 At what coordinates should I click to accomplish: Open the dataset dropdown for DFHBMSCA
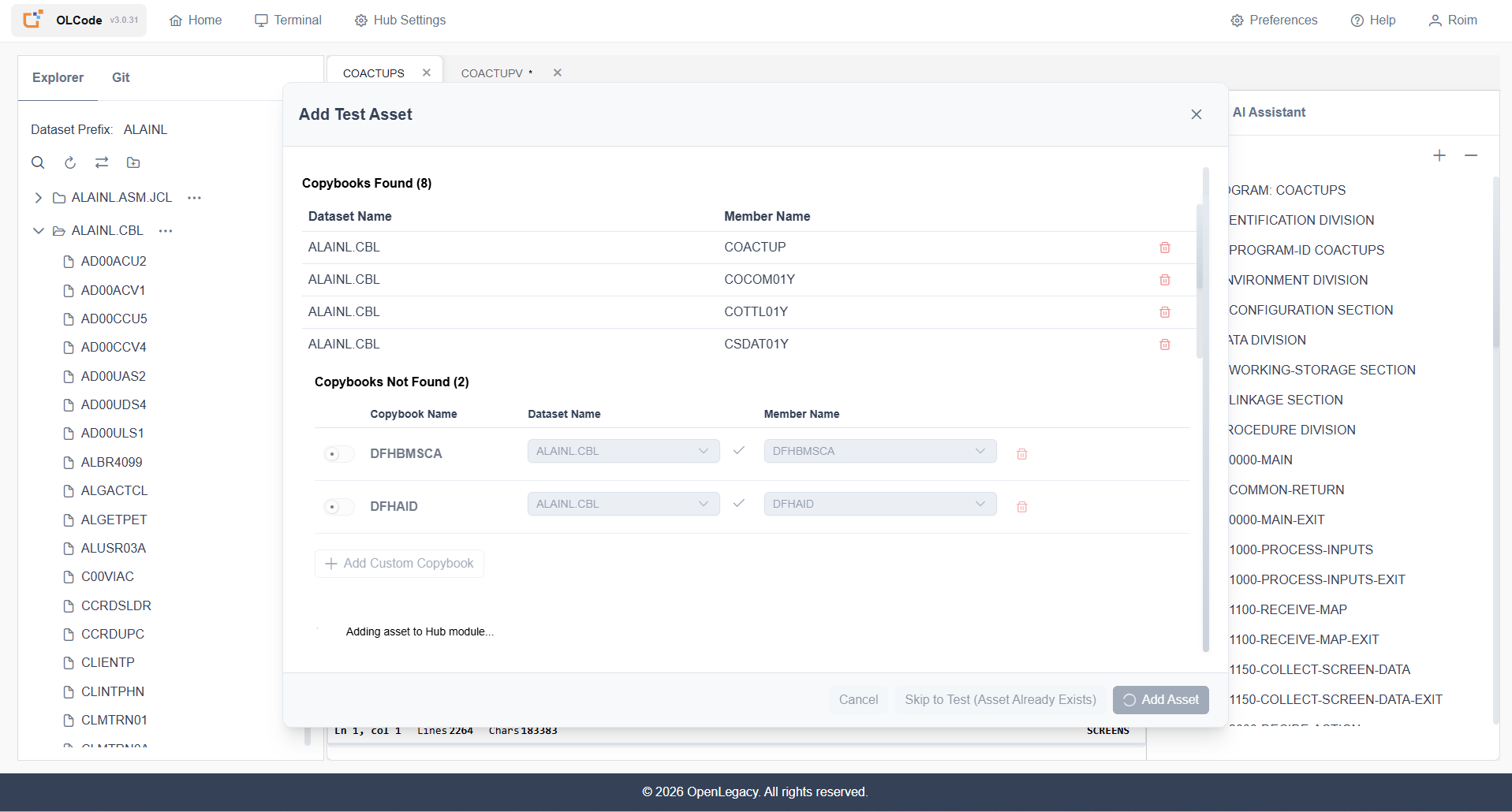tap(623, 451)
